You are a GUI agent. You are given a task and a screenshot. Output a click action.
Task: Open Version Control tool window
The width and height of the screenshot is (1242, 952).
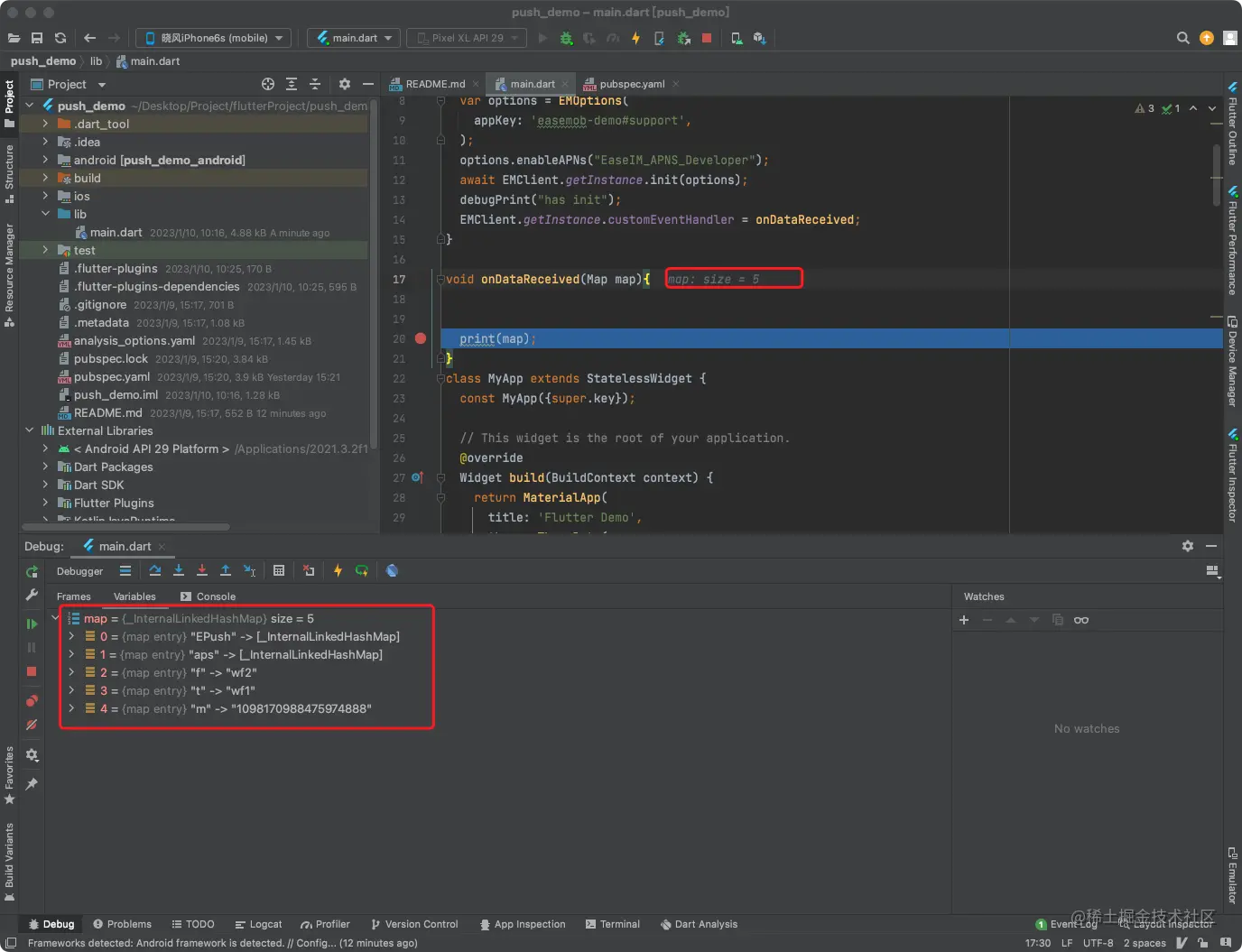(x=414, y=924)
